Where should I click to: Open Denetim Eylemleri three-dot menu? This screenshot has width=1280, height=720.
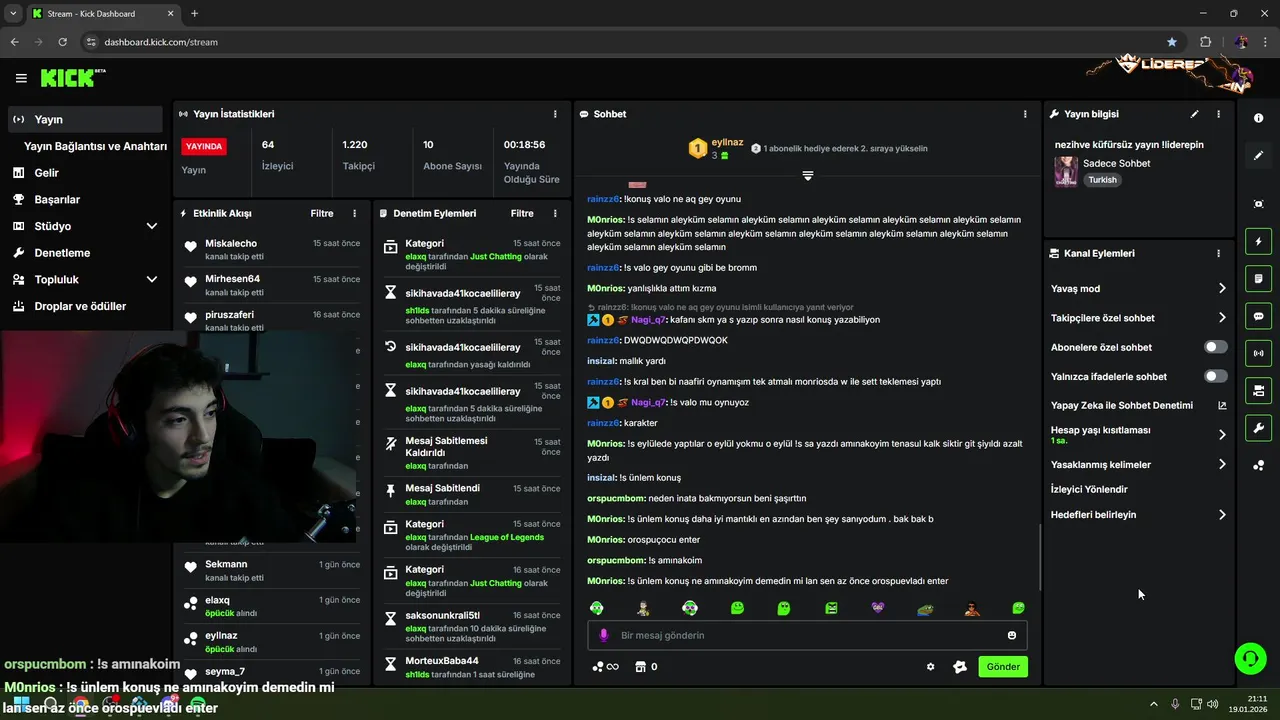[555, 213]
